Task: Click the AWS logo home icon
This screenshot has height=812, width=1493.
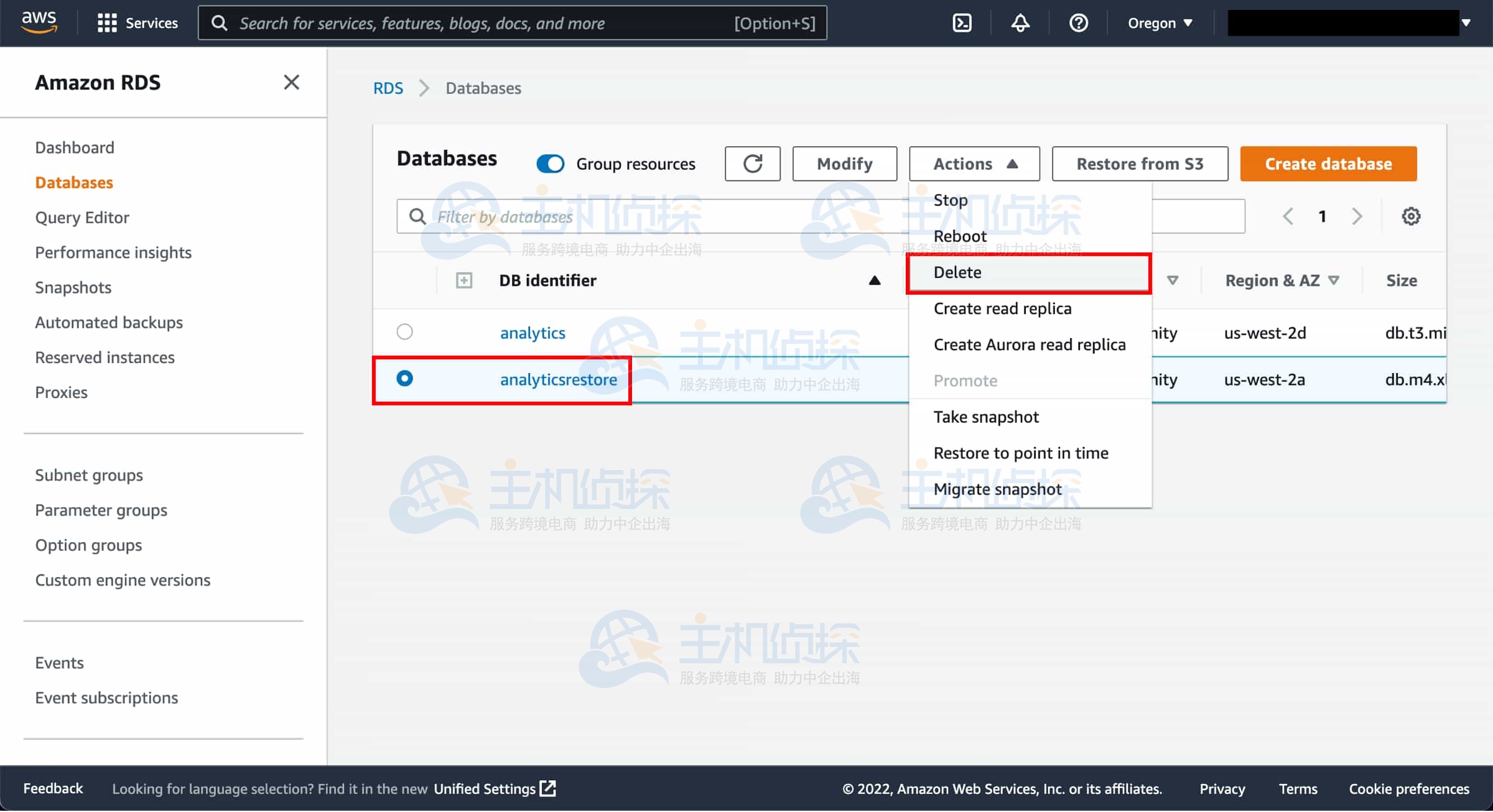Action: coord(39,22)
